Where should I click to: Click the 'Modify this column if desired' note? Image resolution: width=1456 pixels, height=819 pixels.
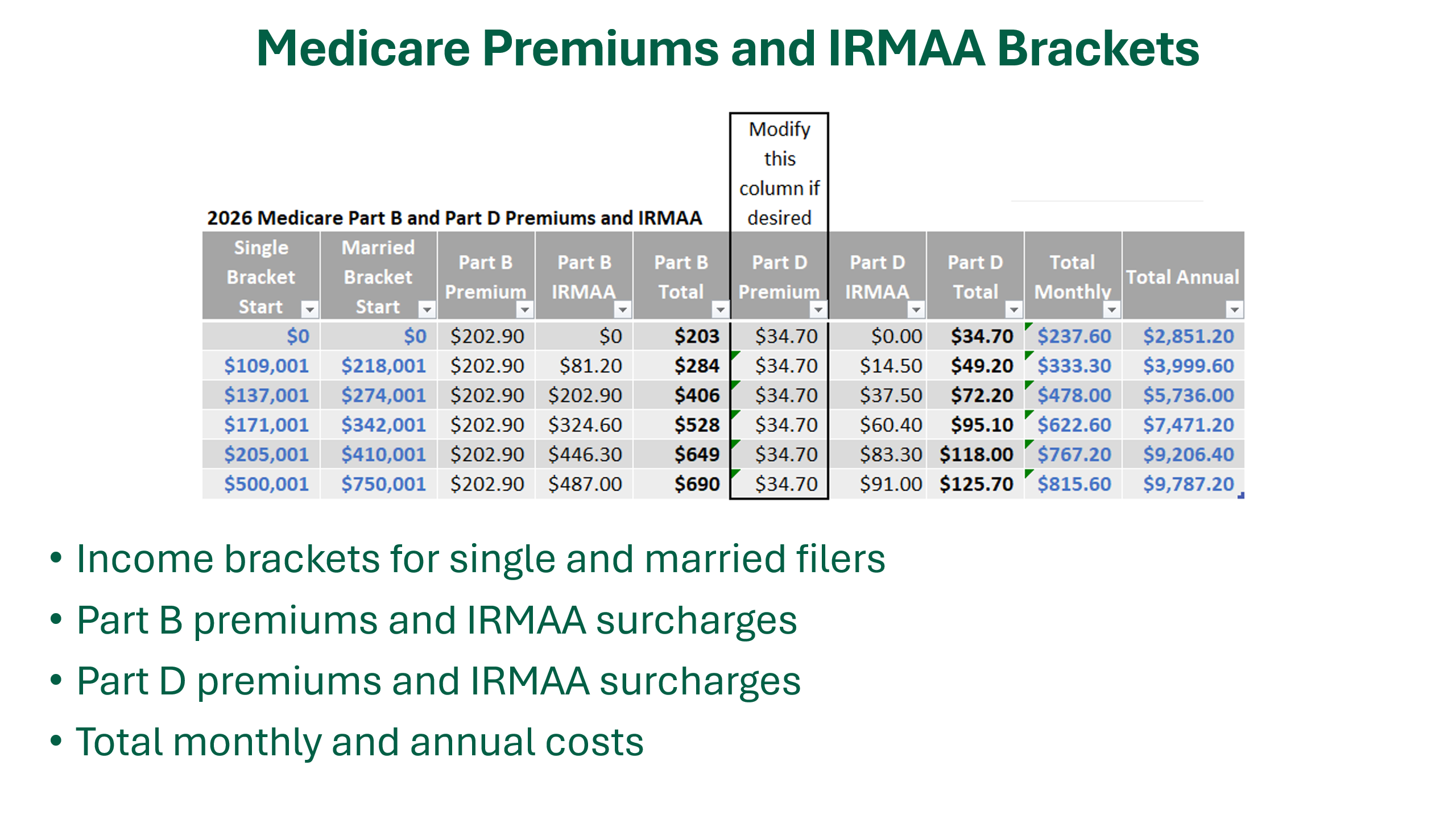tap(779, 173)
